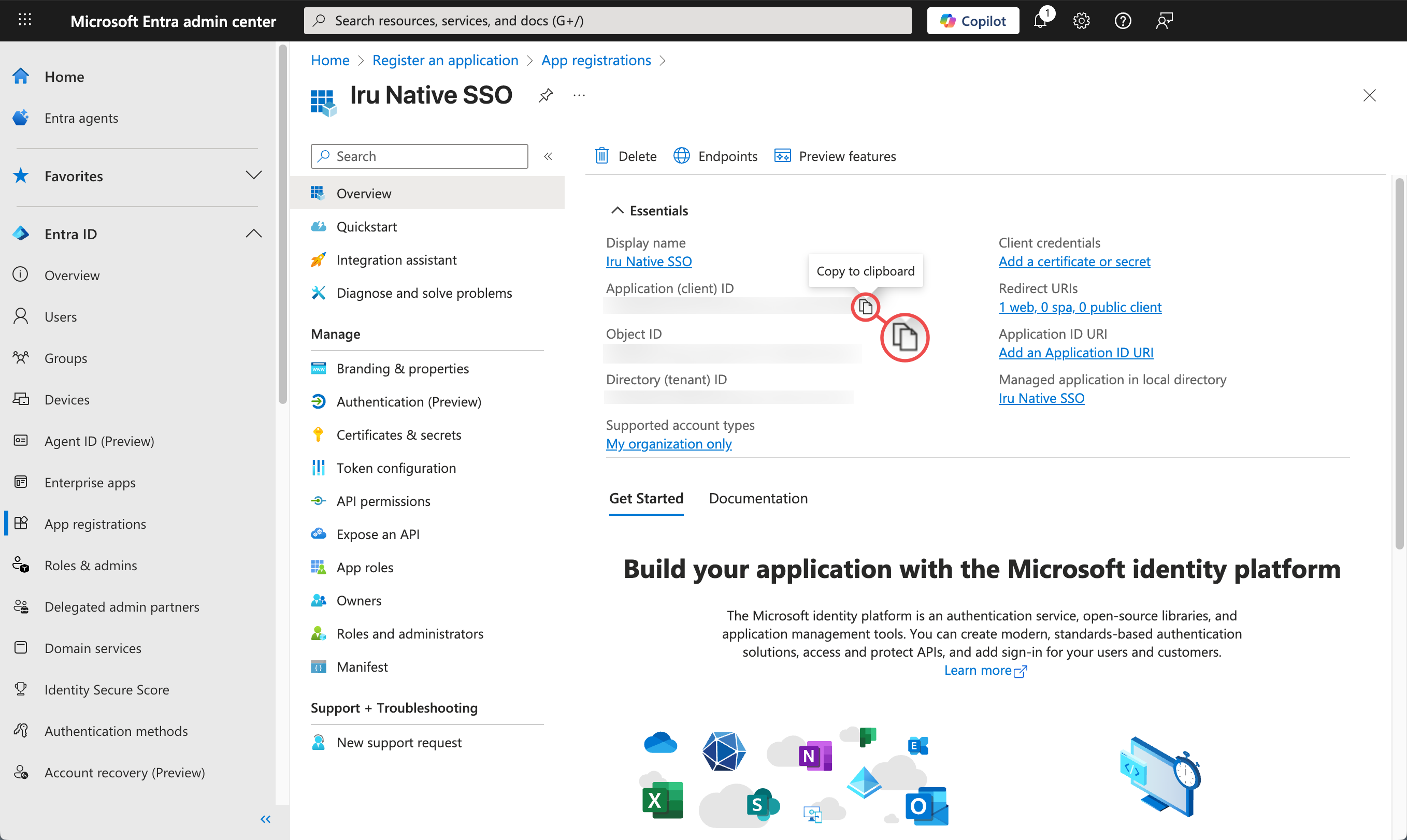Screen dimensions: 1407x840
Task: Open redirect URIs link 1 web, 0 spa
Action: coord(1080,307)
